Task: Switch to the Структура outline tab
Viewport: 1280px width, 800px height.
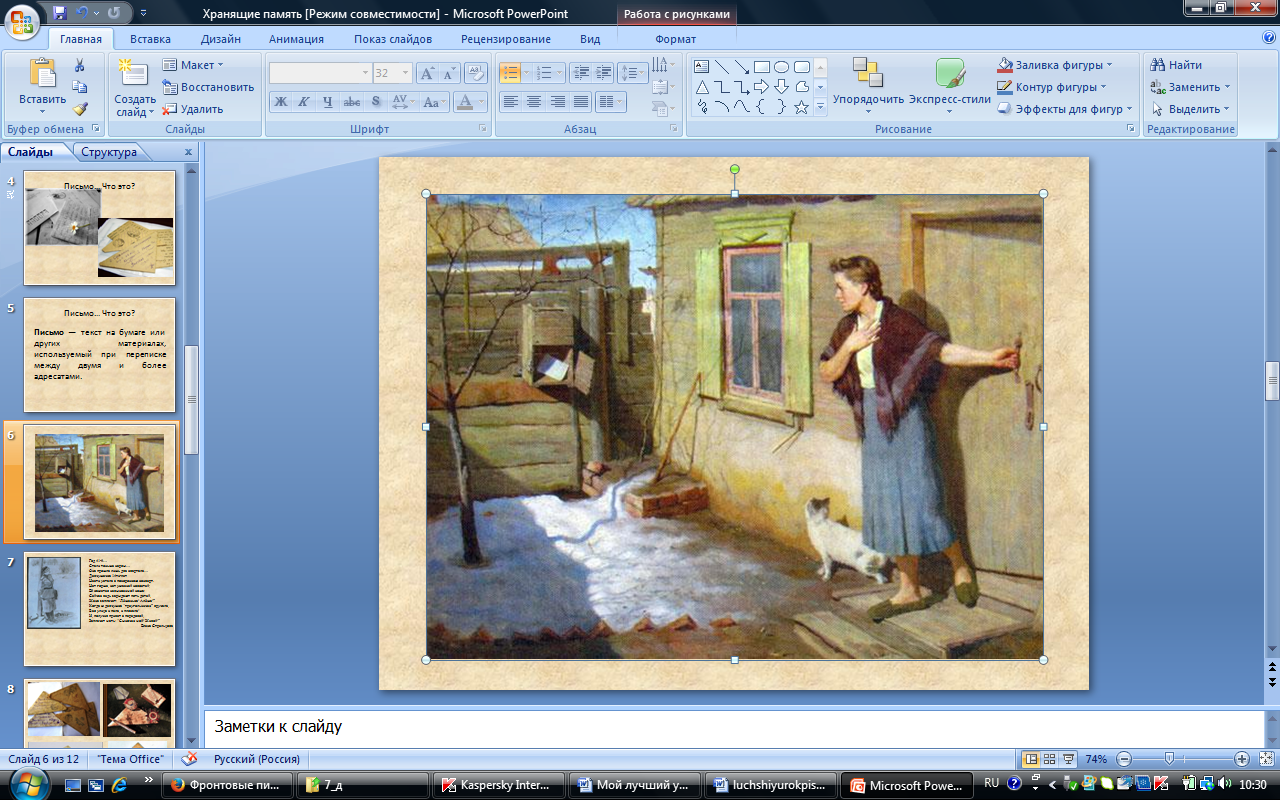Action: [x=109, y=152]
